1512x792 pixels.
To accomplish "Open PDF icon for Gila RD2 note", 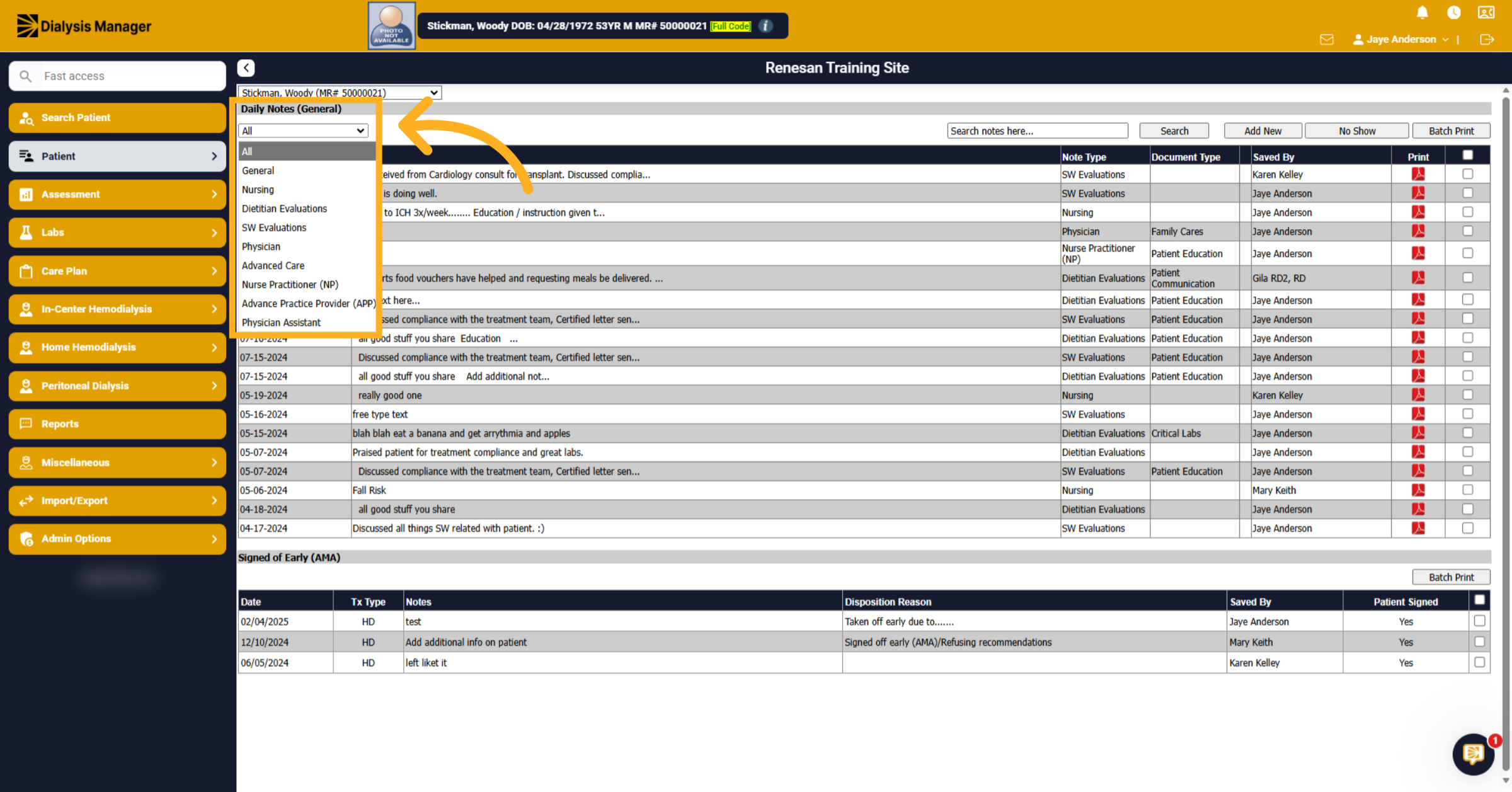I will tap(1418, 278).
